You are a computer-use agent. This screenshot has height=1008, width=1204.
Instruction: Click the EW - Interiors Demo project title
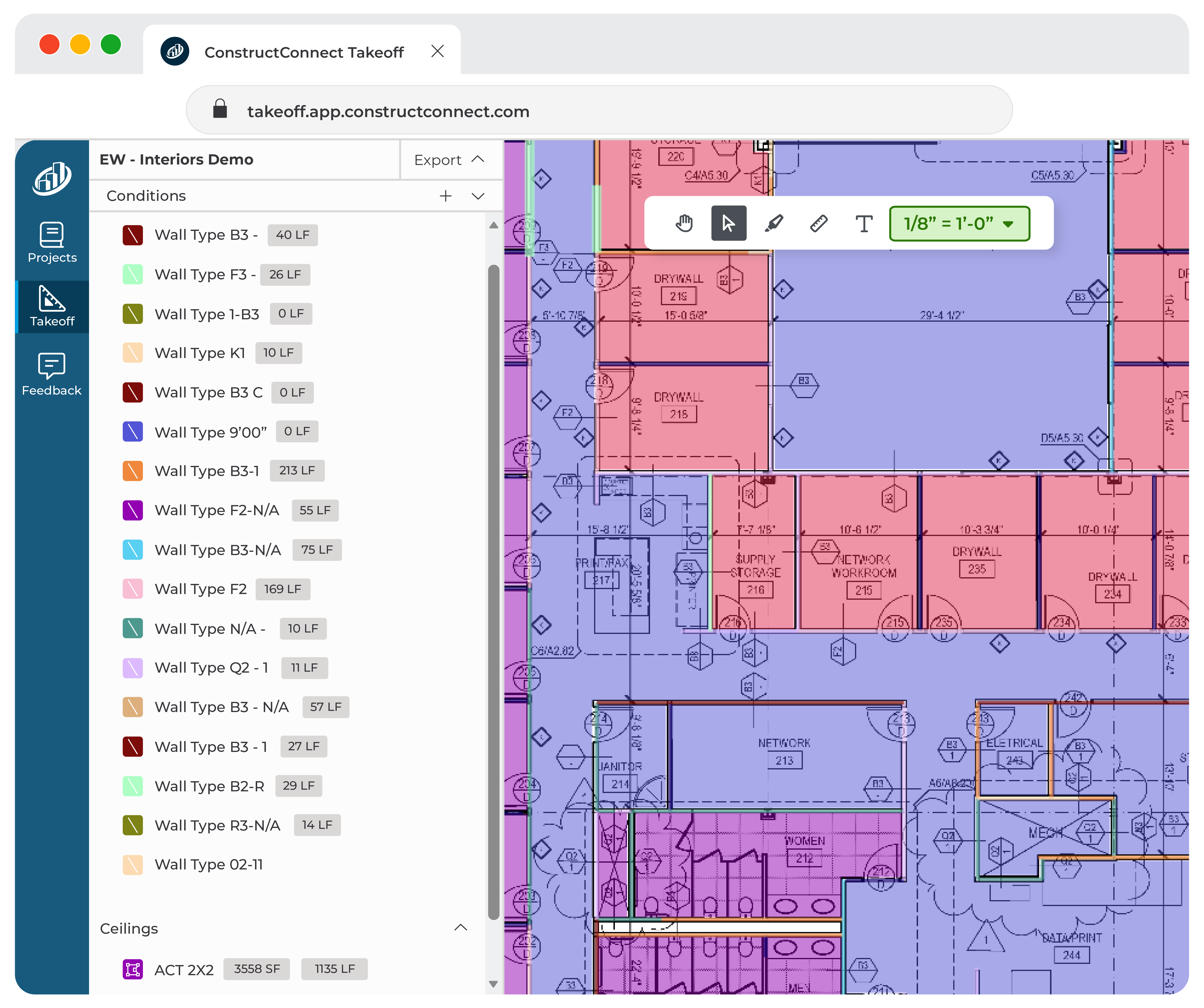[177, 159]
